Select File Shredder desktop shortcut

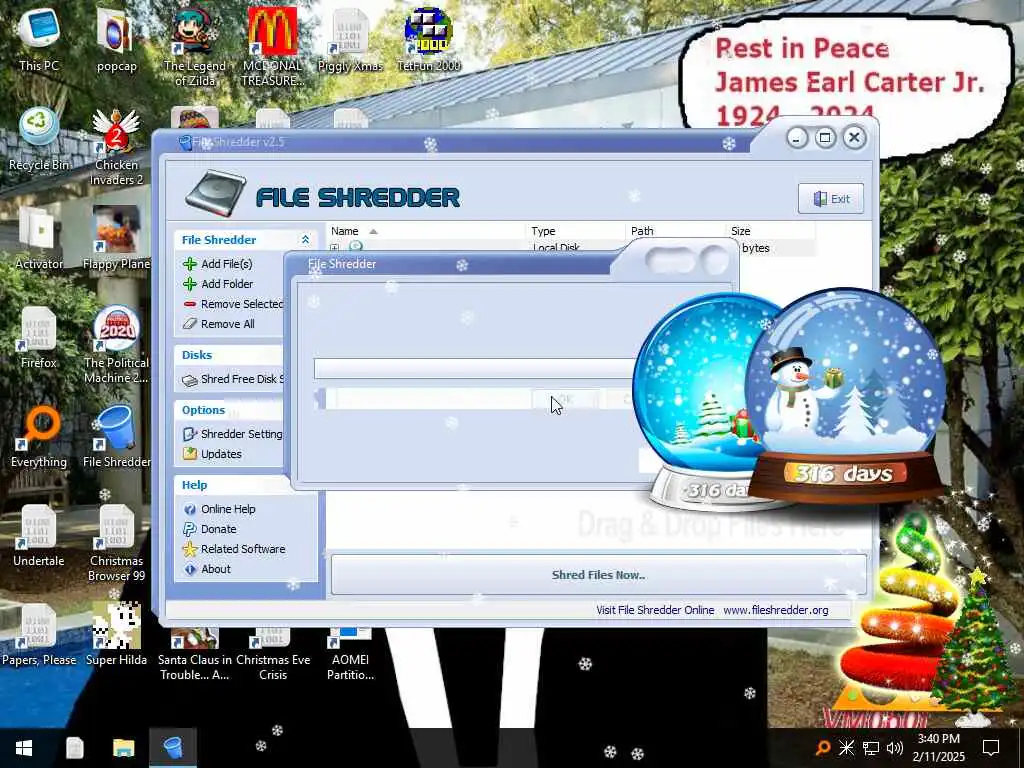[x=116, y=436]
